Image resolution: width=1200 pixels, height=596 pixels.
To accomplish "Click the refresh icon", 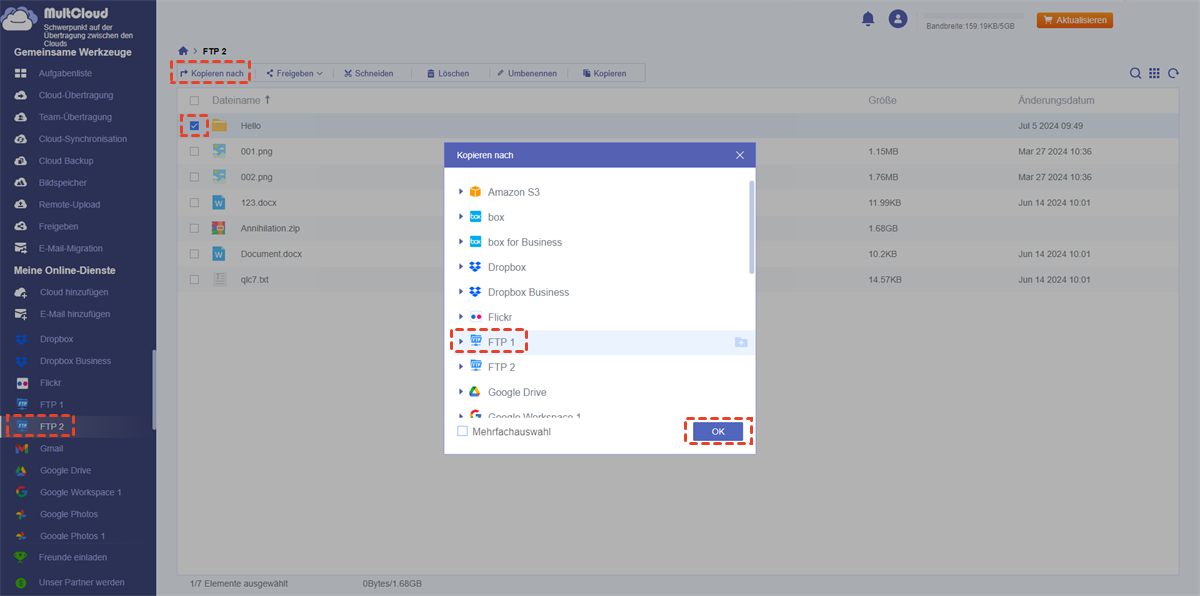I will [1173, 73].
